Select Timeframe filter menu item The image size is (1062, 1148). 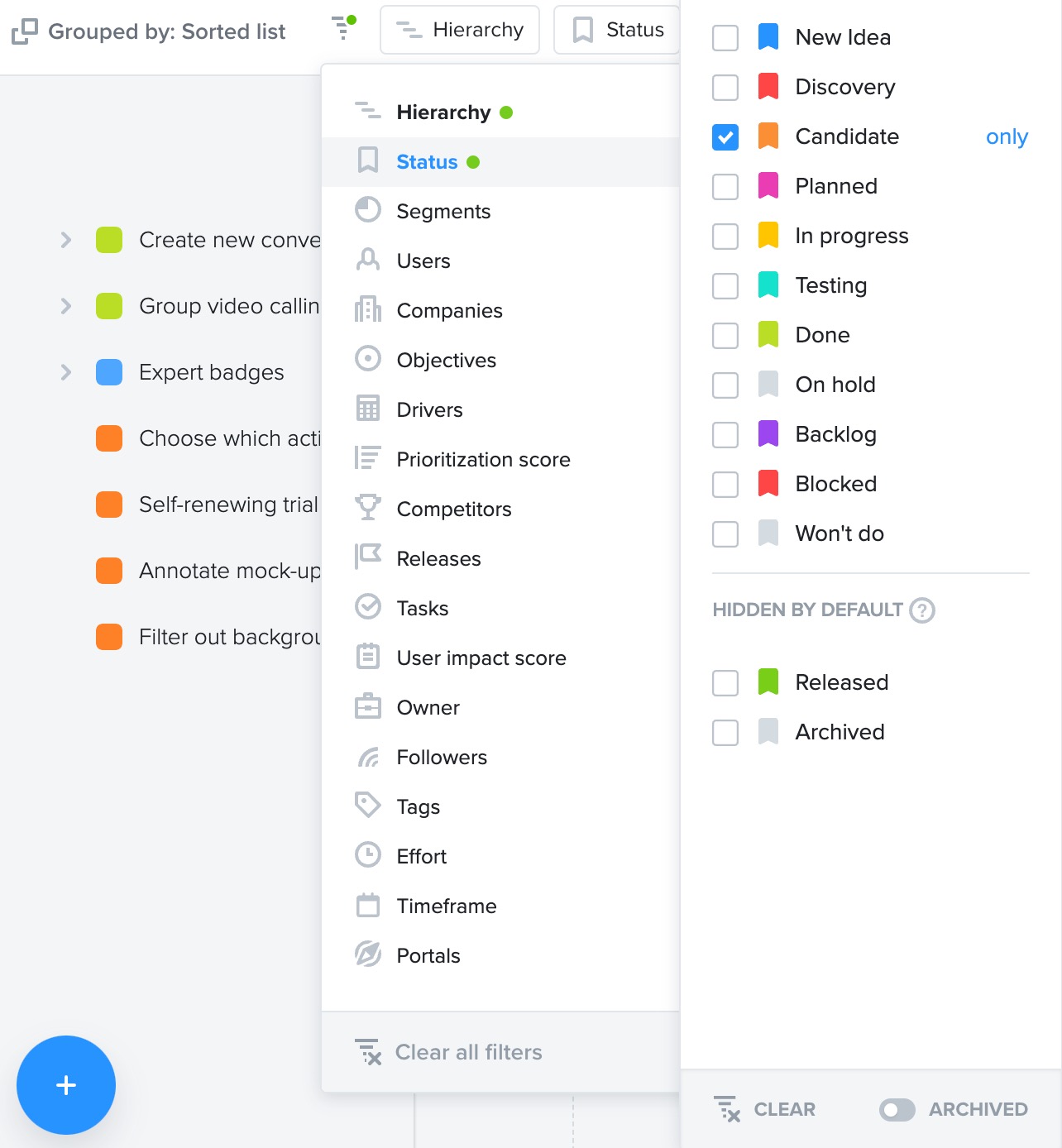point(500,906)
